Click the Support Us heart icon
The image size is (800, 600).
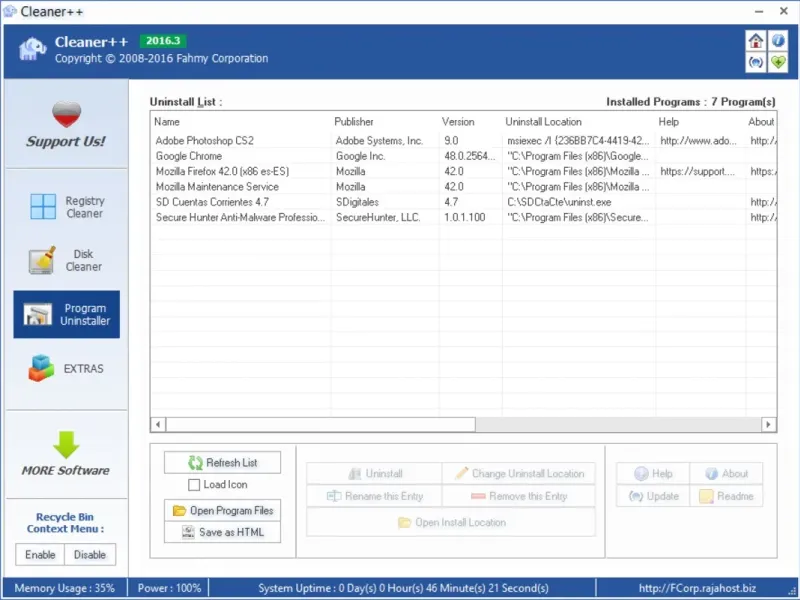(66, 114)
